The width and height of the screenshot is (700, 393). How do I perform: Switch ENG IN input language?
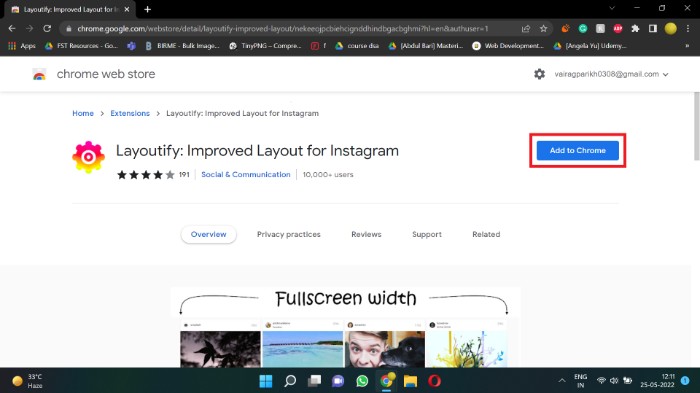(580, 380)
